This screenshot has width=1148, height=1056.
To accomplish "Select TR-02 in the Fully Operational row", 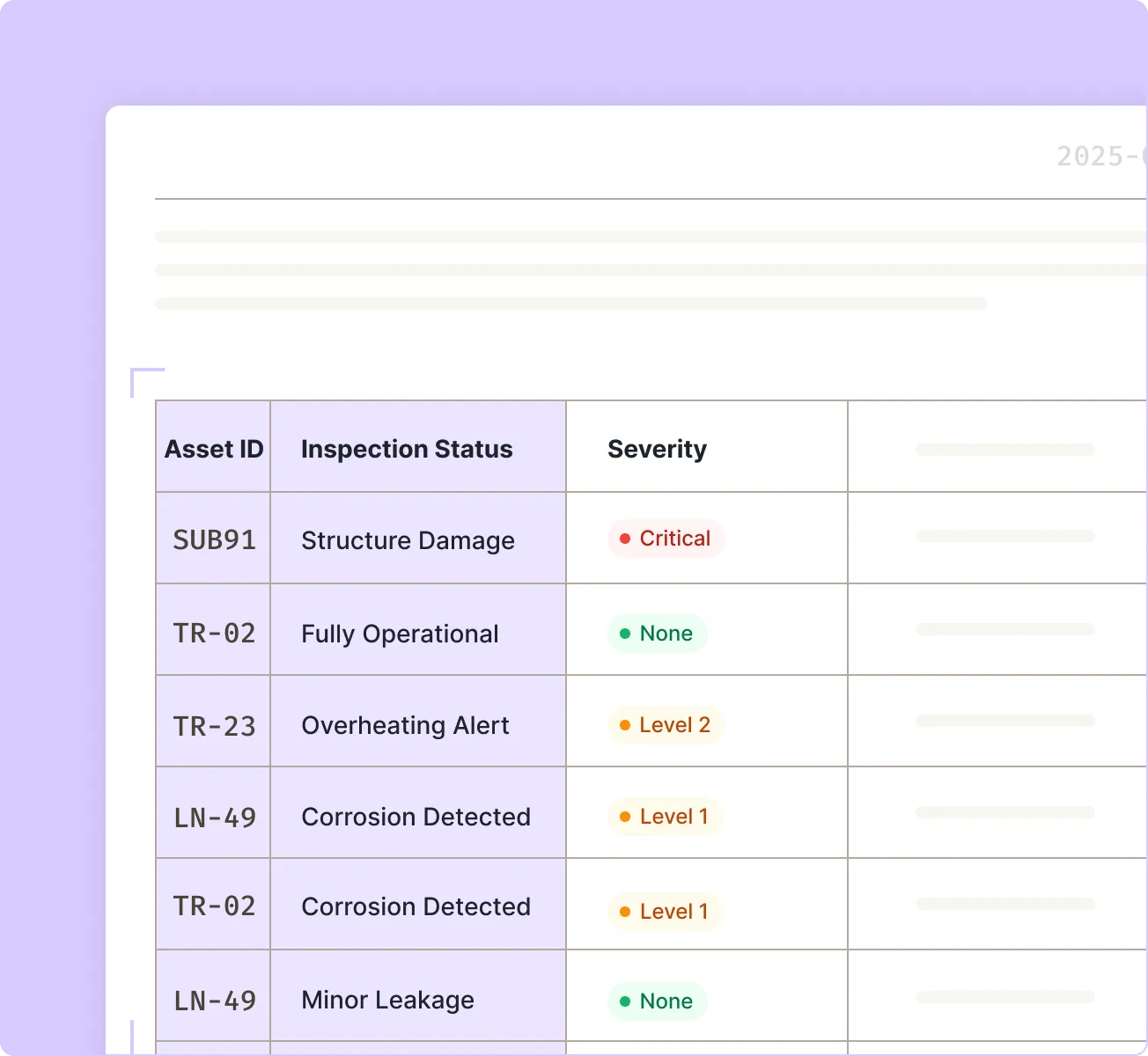I will pos(214,633).
